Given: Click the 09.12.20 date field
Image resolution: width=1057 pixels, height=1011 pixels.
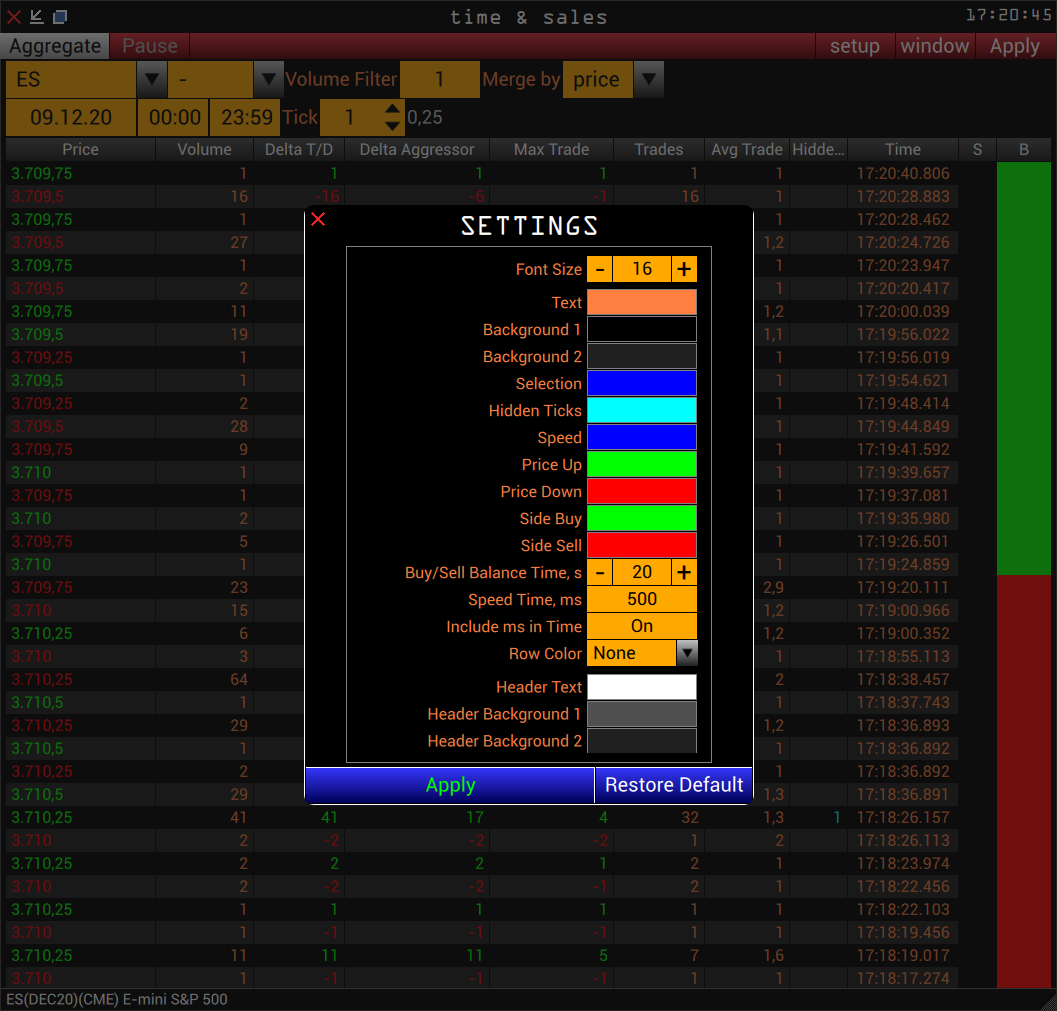Looking at the screenshot, I should coord(70,117).
